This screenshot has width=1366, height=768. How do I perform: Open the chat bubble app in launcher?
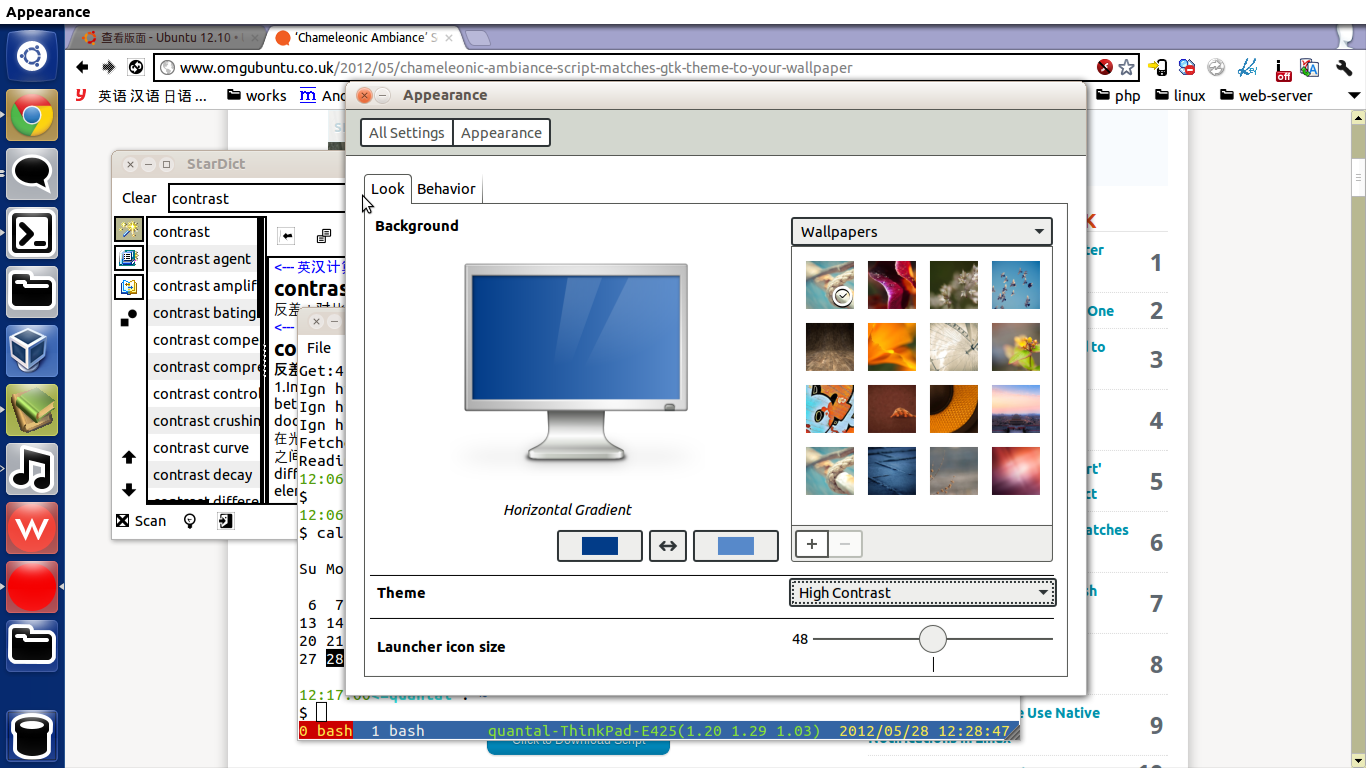(x=32, y=175)
